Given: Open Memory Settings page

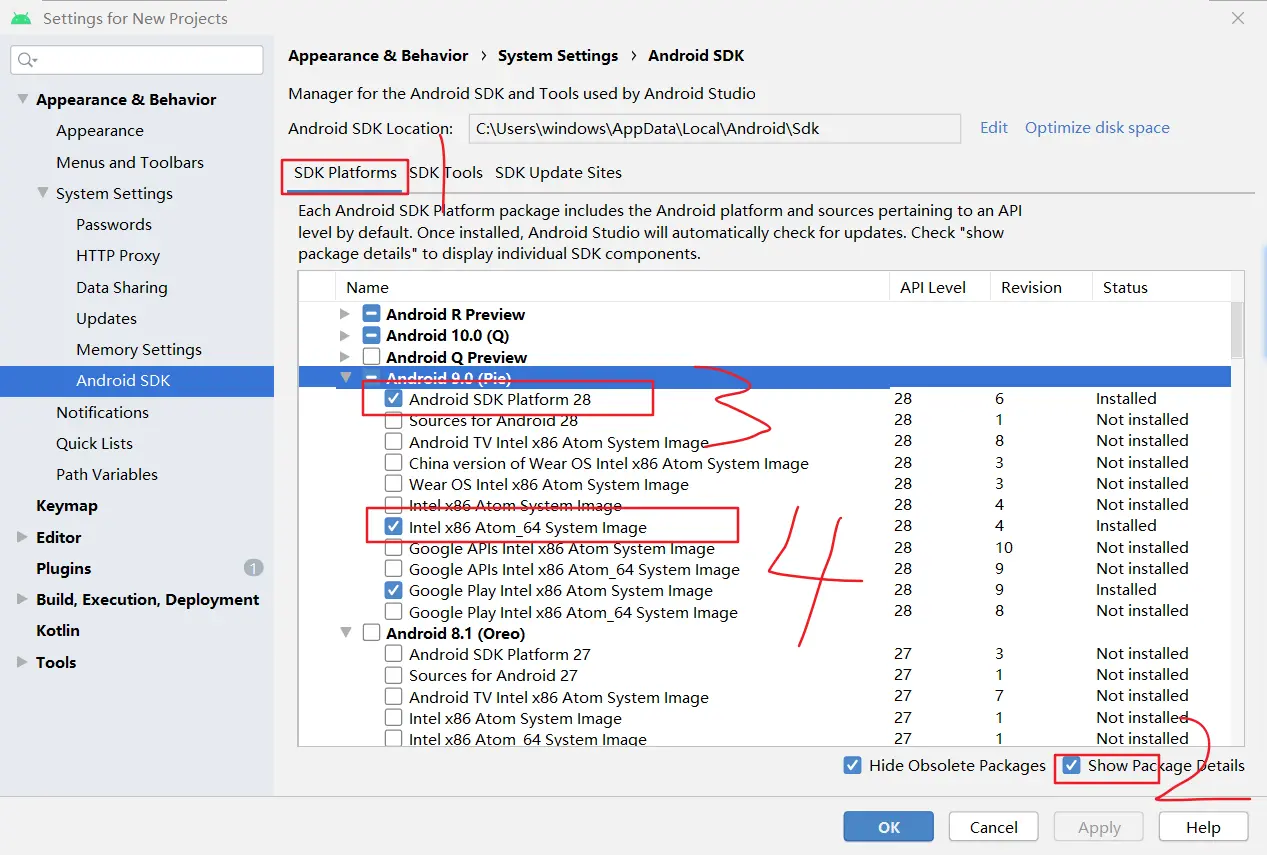Looking at the screenshot, I should [139, 350].
